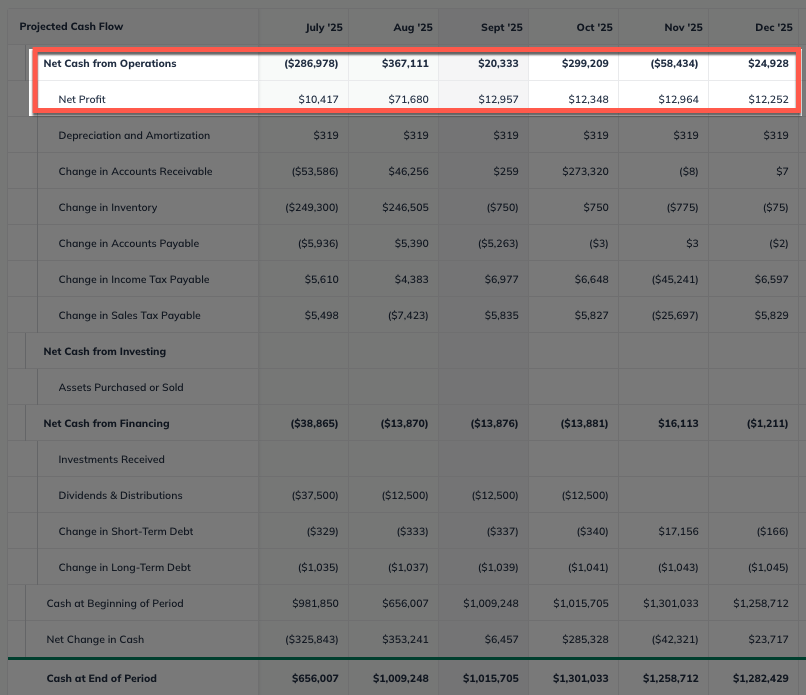The image size is (806, 695).
Task: Click the ($38,865) financing value
Action: click(315, 423)
